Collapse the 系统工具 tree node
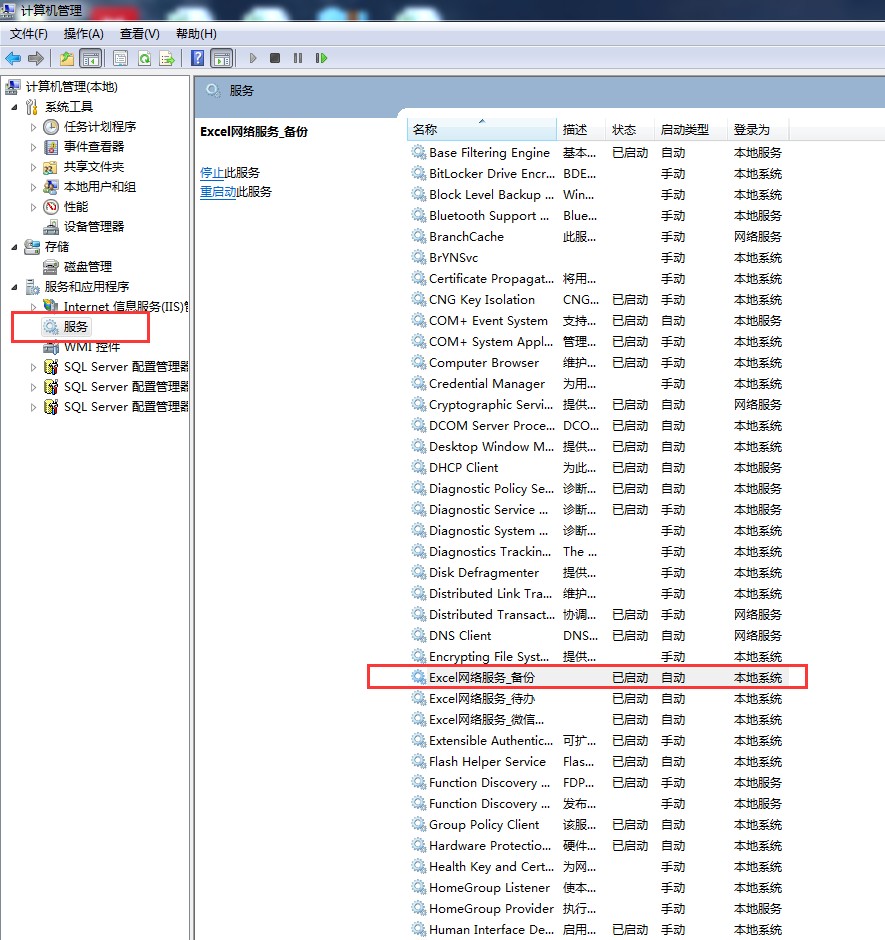This screenshot has width=885, height=940. coord(14,107)
